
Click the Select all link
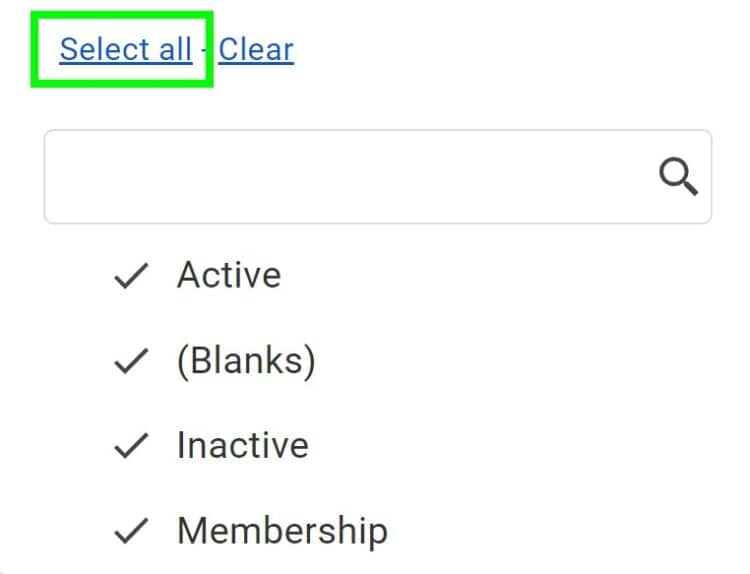(125, 49)
